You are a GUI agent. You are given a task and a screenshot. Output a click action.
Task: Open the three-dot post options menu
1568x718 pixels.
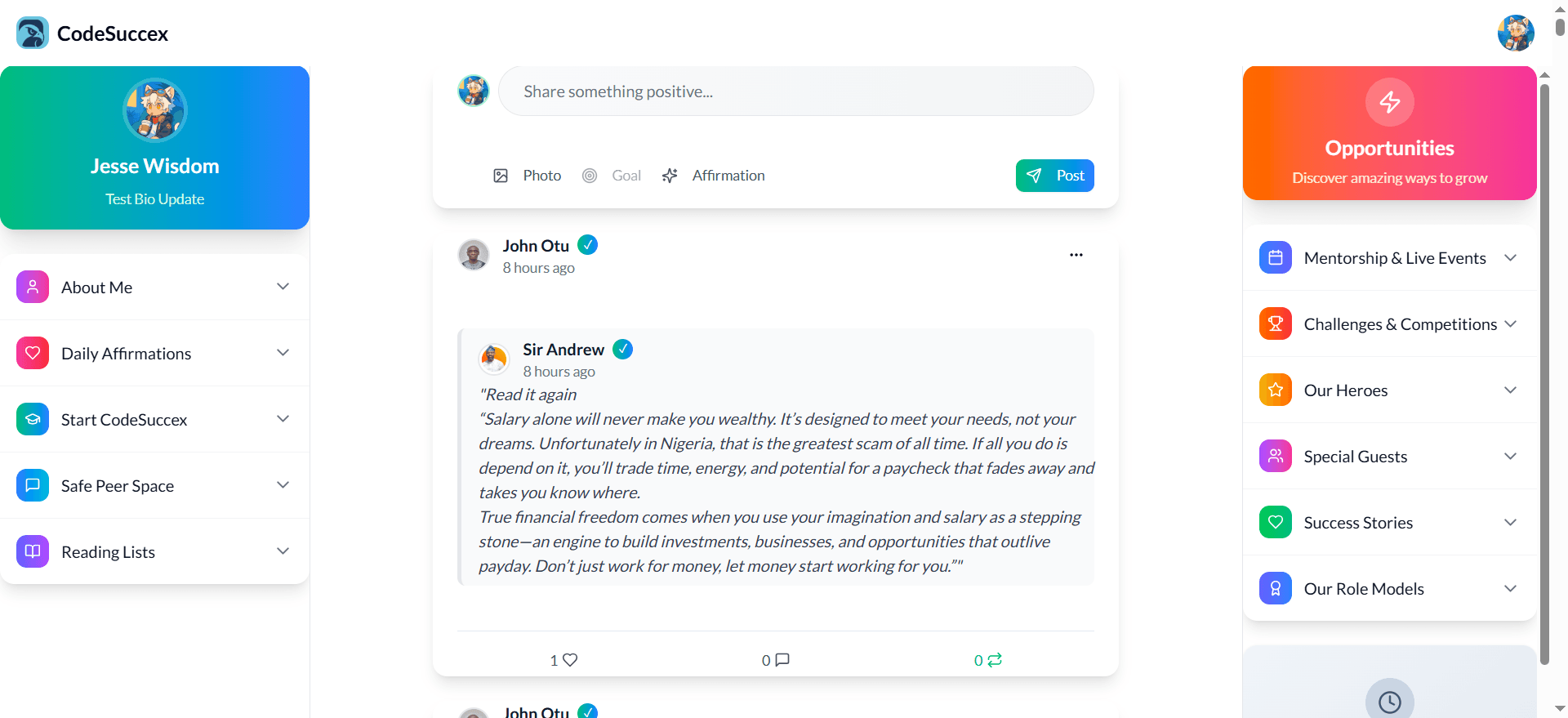click(1076, 255)
